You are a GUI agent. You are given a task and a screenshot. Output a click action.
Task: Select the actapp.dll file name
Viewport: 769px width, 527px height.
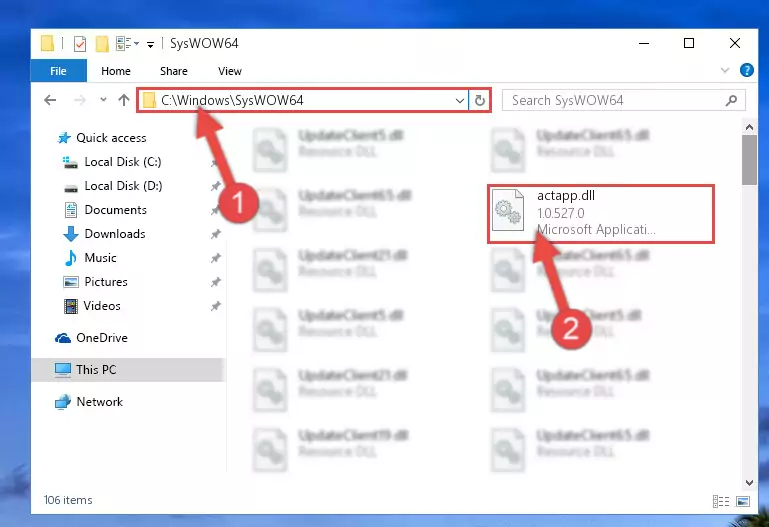point(566,196)
